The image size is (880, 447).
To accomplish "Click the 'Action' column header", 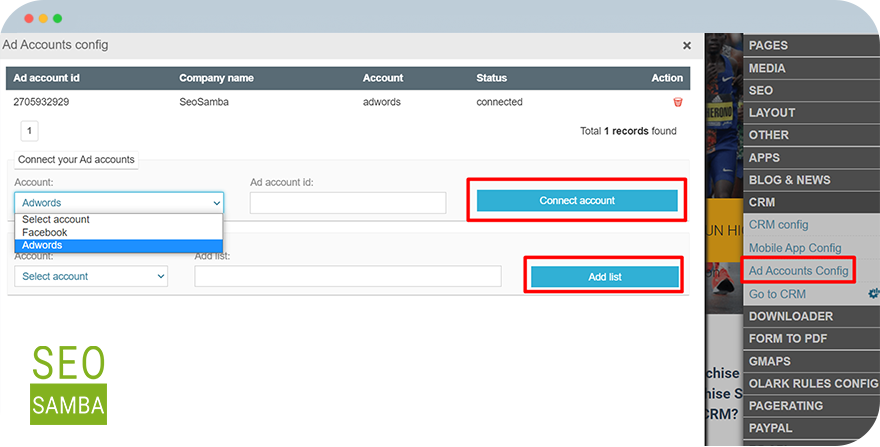I will pyautogui.click(x=667, y=78).
